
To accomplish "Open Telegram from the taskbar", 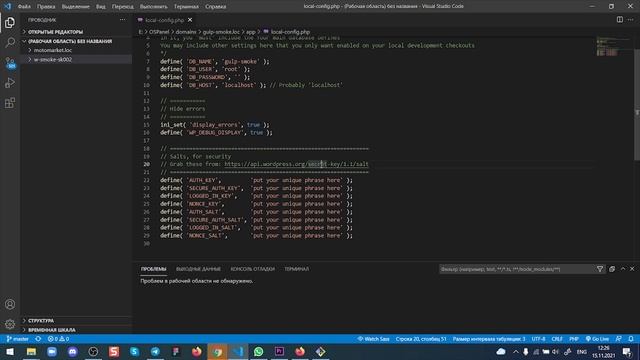I will pos(155,351).
